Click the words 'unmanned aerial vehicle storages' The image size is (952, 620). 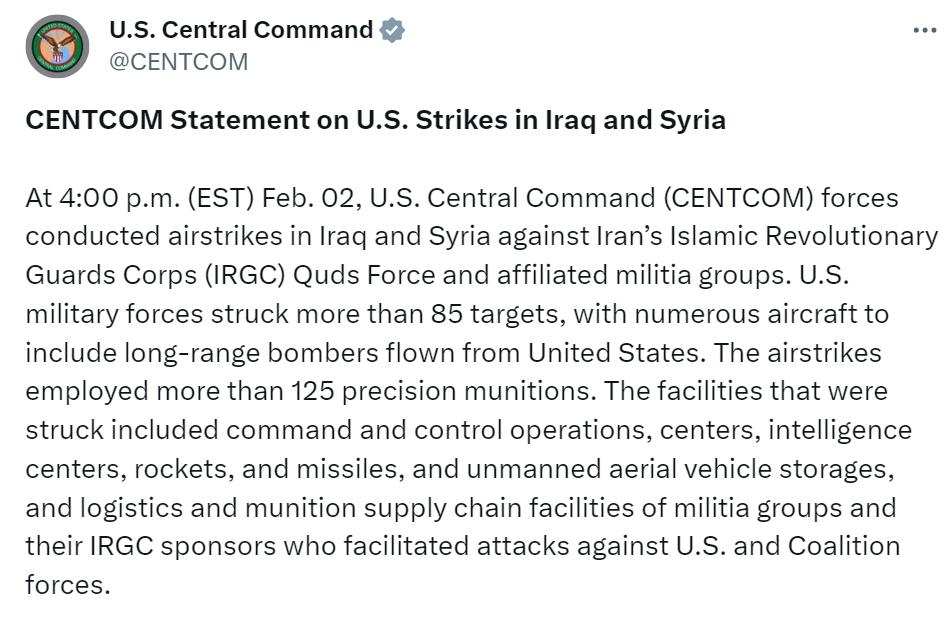point(671,469)
